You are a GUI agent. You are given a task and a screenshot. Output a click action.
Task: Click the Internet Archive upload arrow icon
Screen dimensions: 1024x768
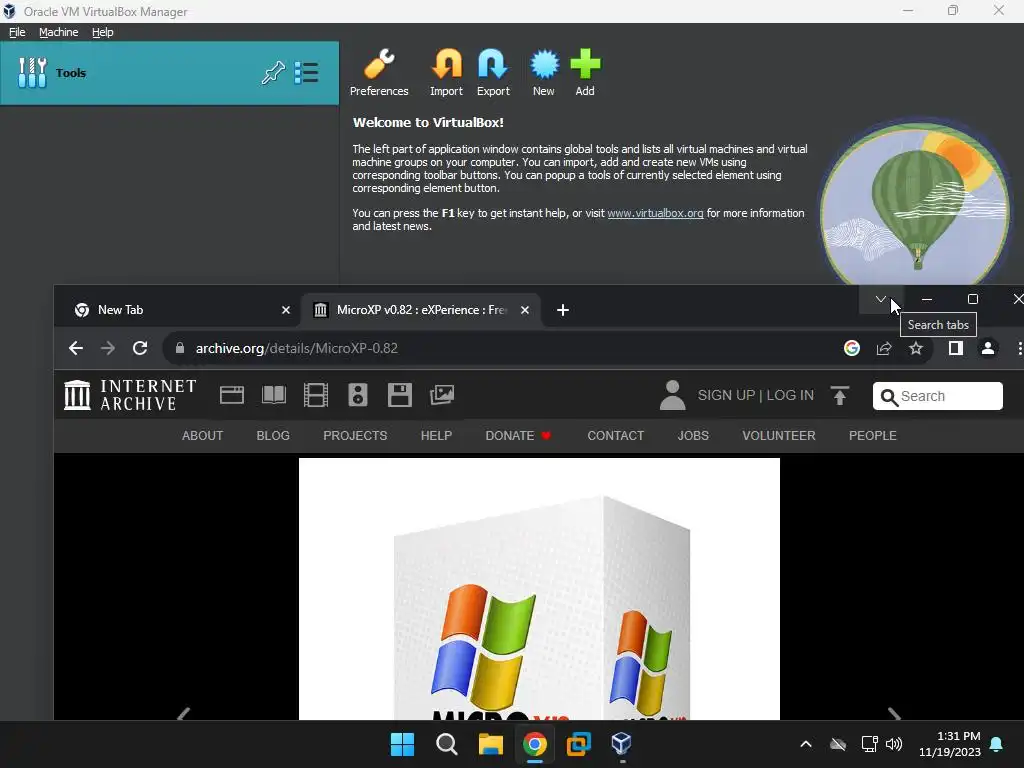coord(840,395)
